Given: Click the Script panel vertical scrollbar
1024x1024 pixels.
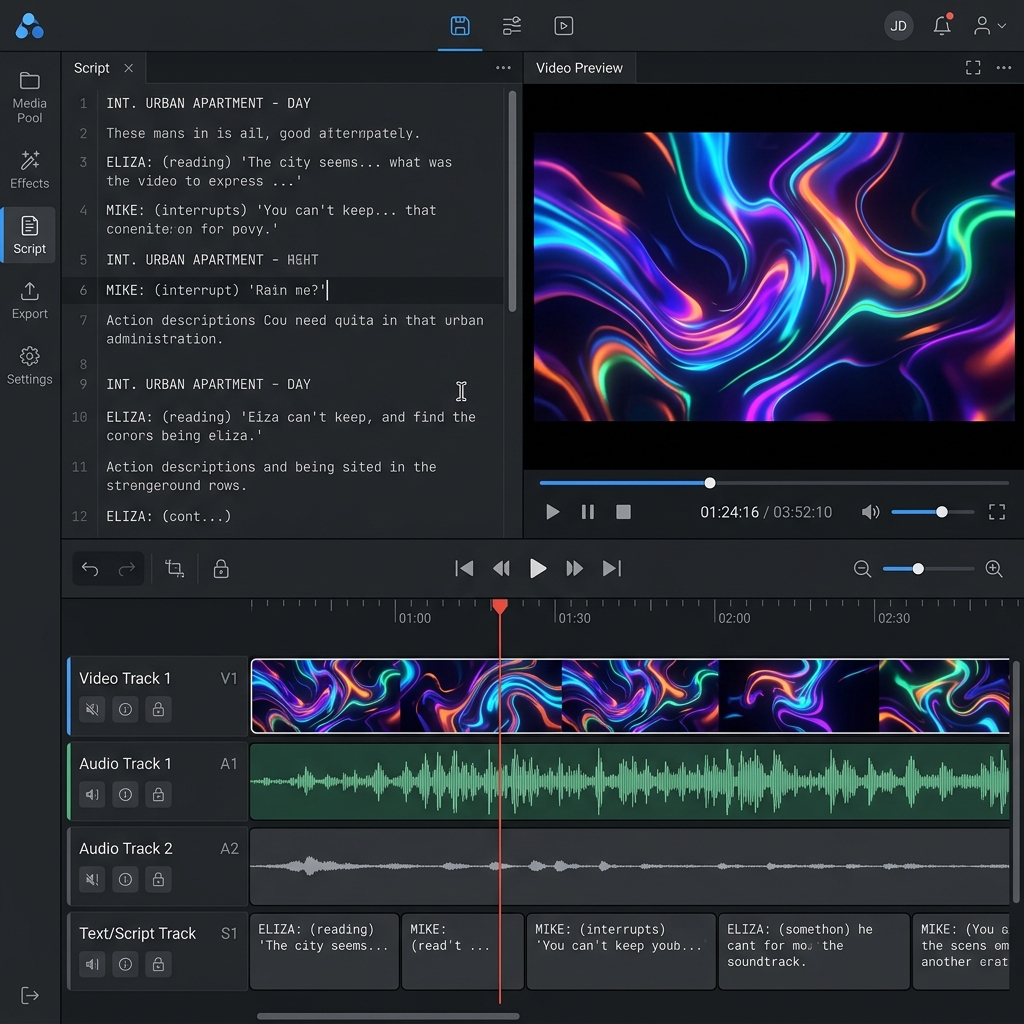Looking at the screenshot, I should 512,201.
